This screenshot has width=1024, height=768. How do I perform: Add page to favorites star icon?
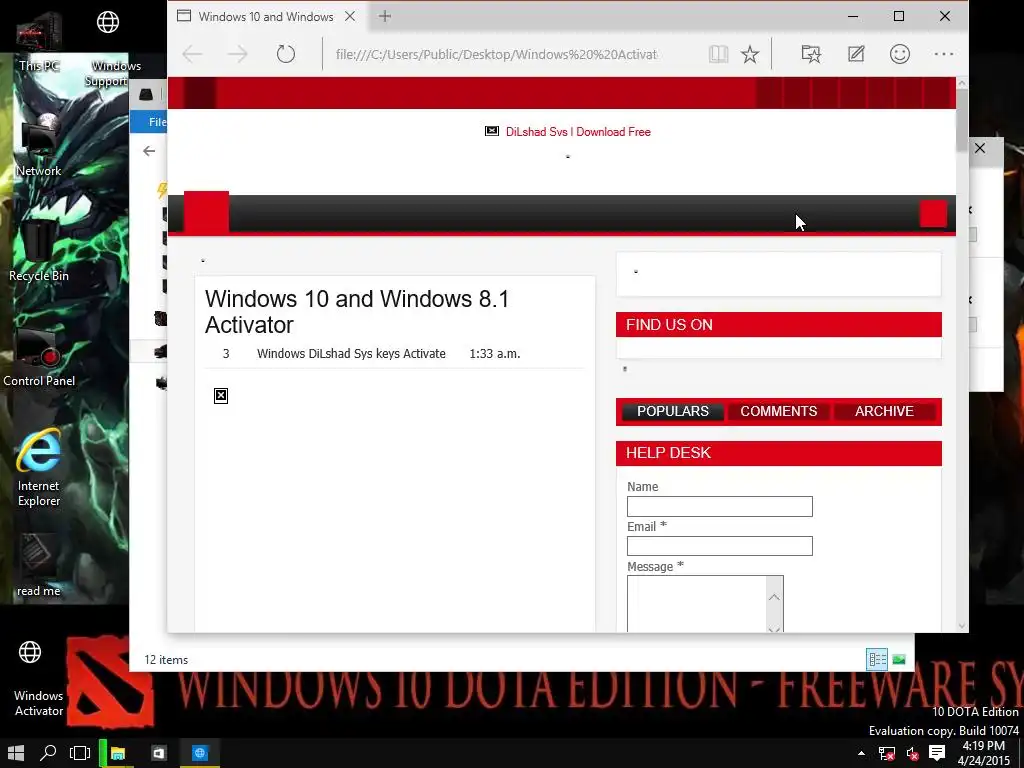(750, 54)
